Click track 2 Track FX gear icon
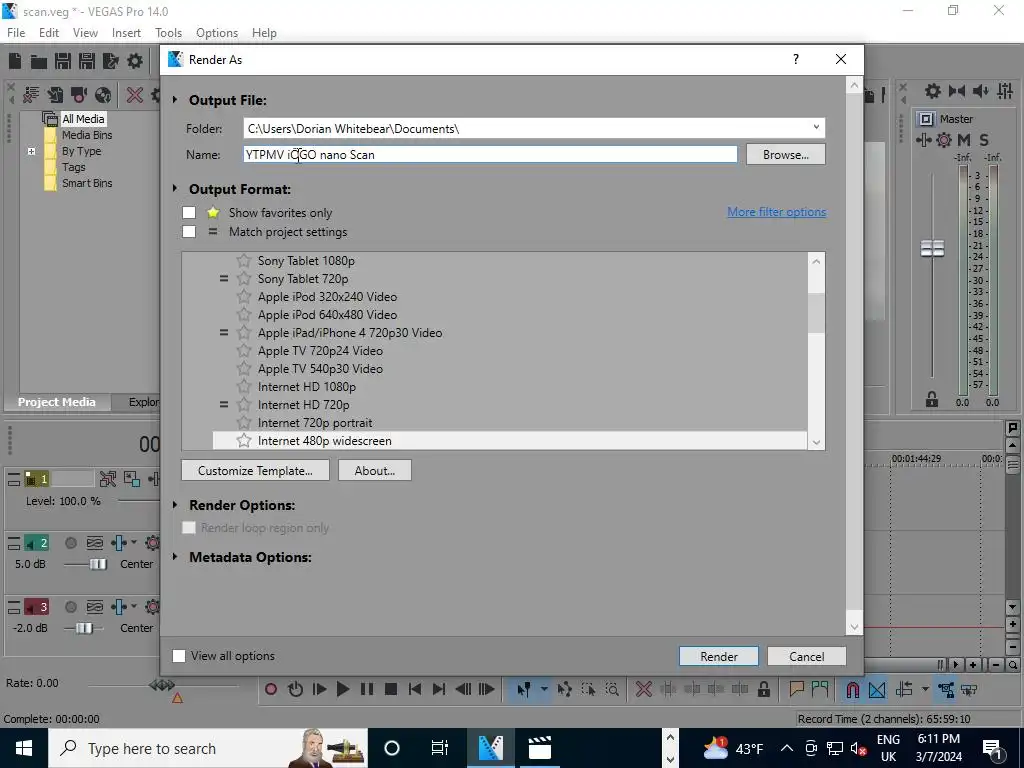 point(153,543)
